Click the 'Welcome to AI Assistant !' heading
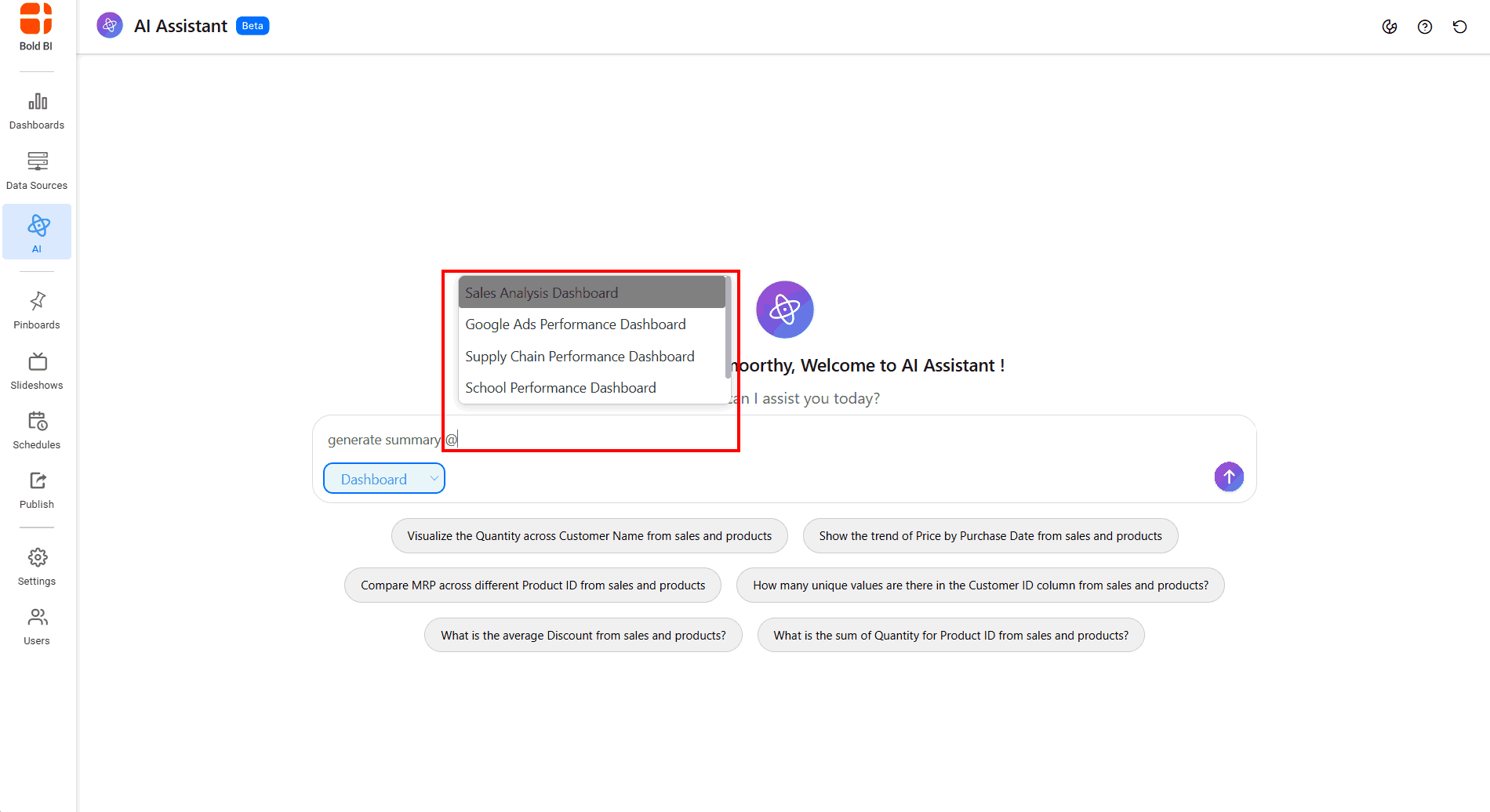The image size is (1490, 812). pyautogui.click(x=903, y=365)
